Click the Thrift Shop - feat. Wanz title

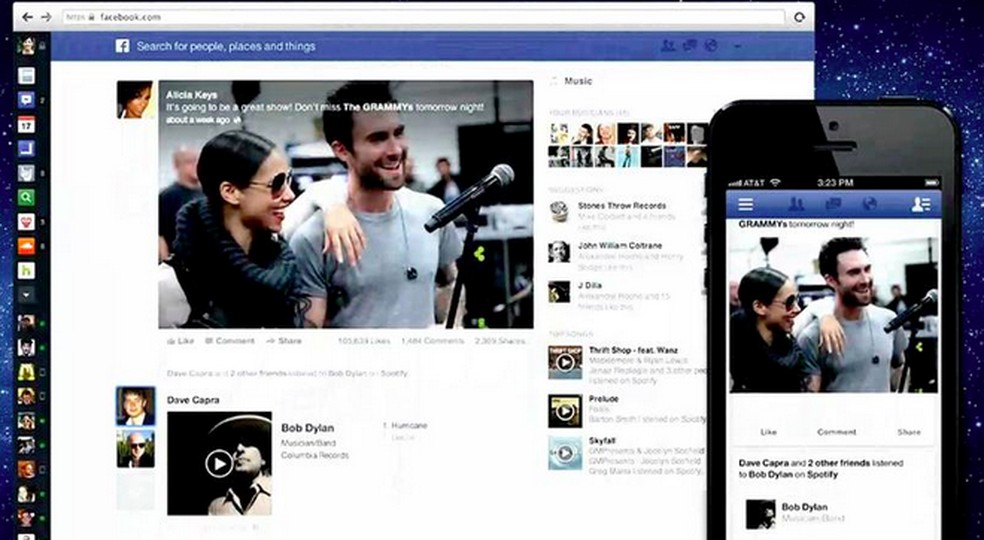(633, 350)
